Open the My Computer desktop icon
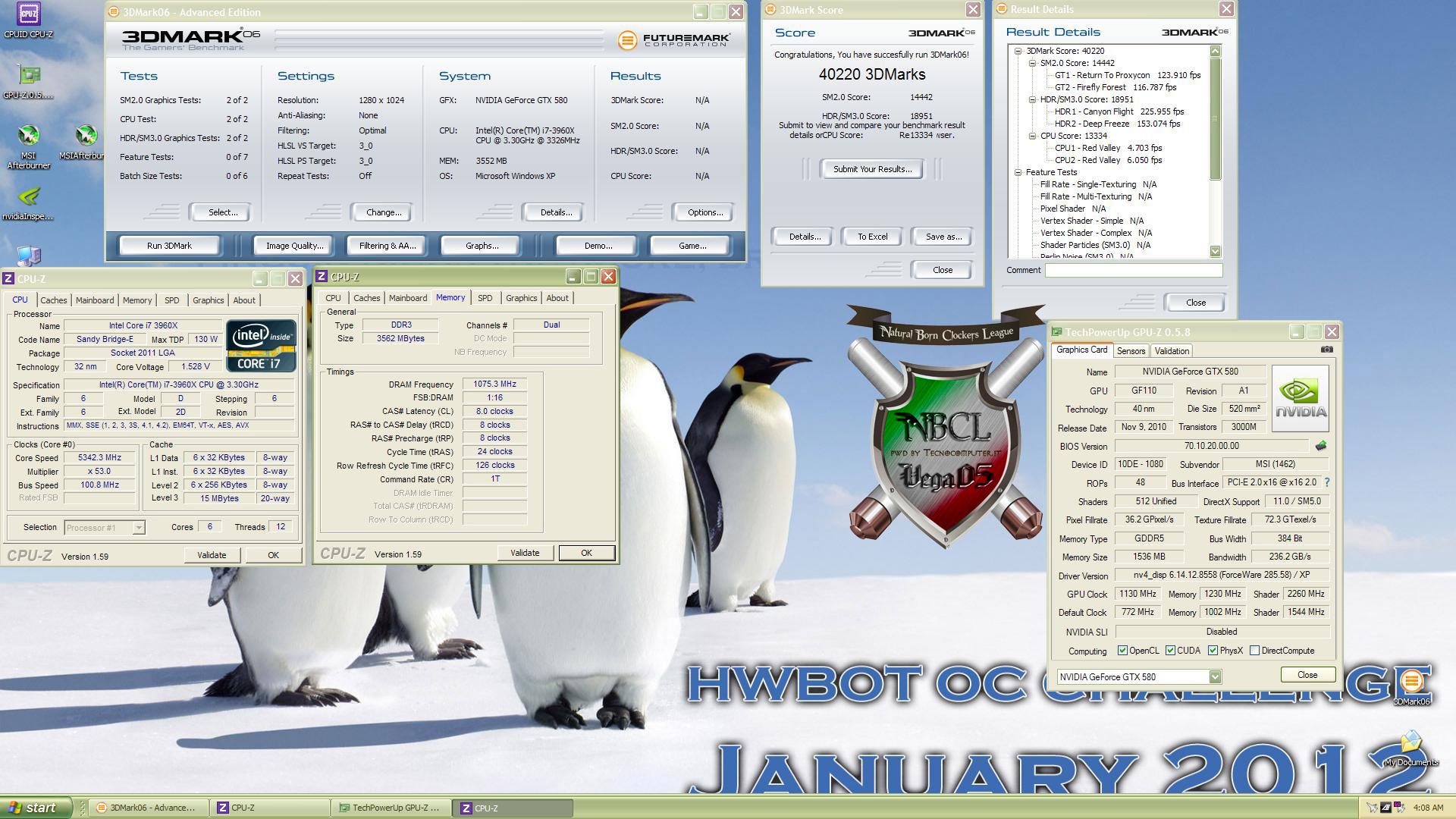Screen dimensions: 1456x819 pos(29,256)
